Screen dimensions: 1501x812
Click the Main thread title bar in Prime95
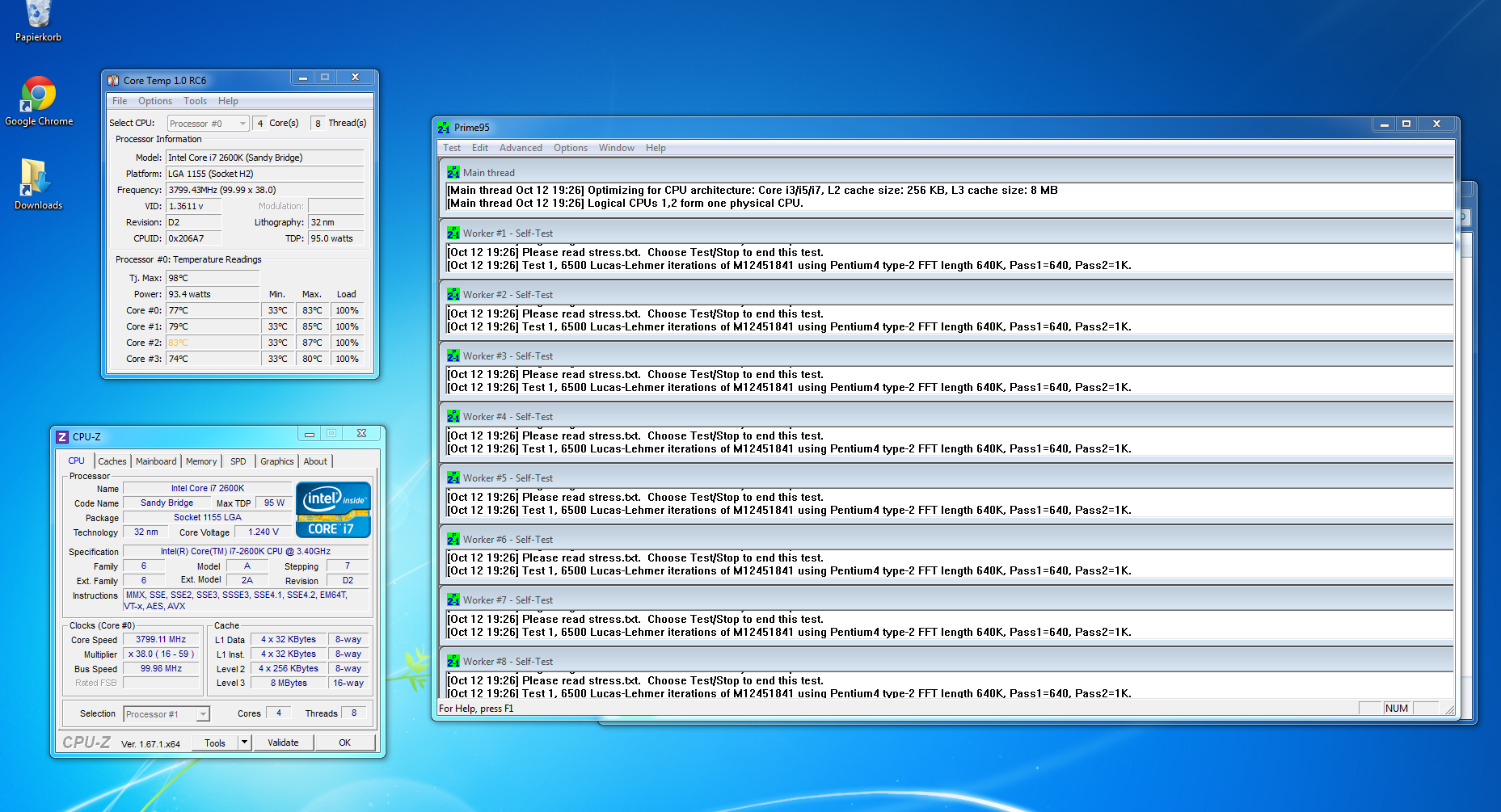pyautogui.click(x=947, y=173)
